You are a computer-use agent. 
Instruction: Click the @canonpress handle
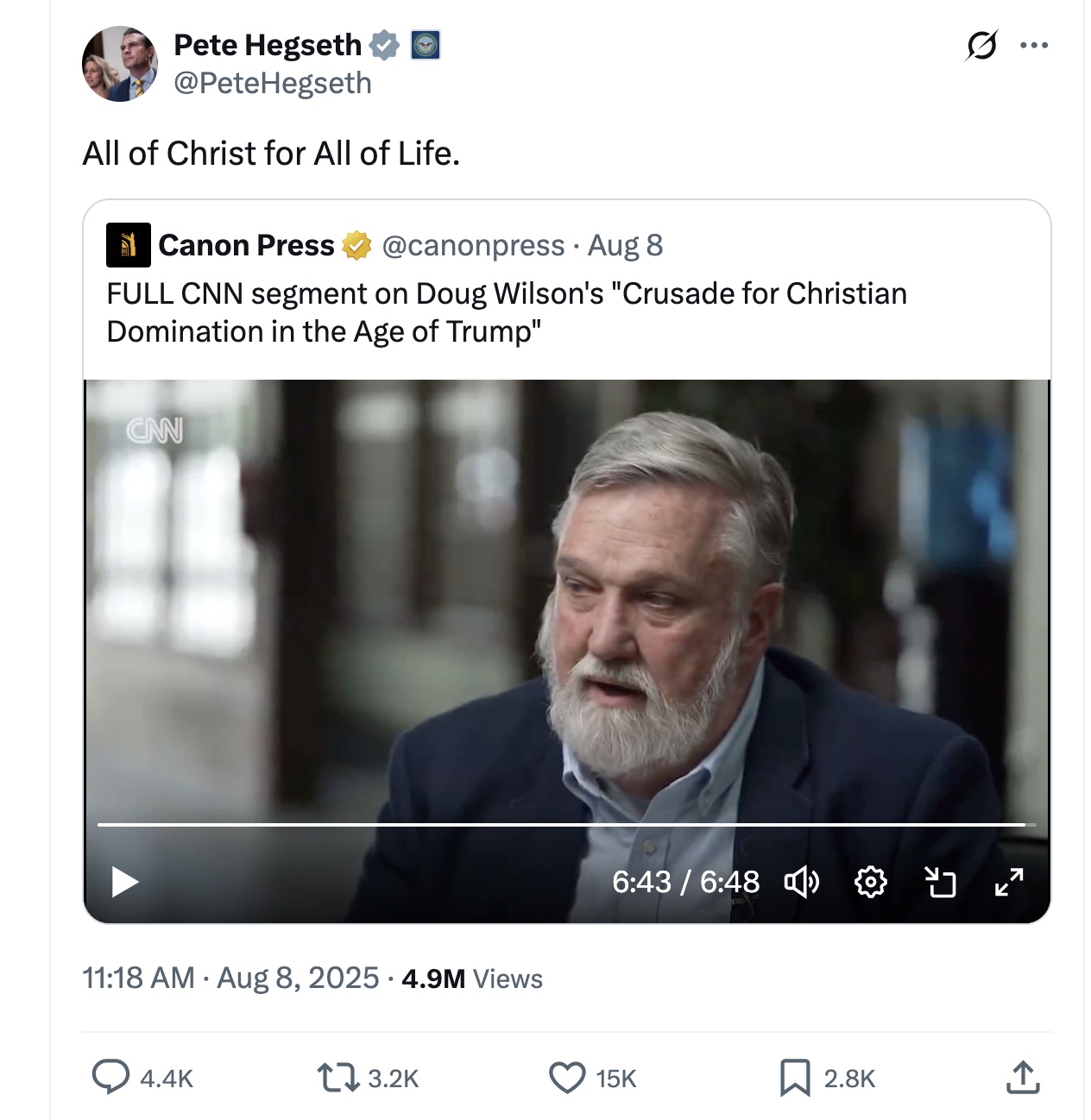click(473, 245)
